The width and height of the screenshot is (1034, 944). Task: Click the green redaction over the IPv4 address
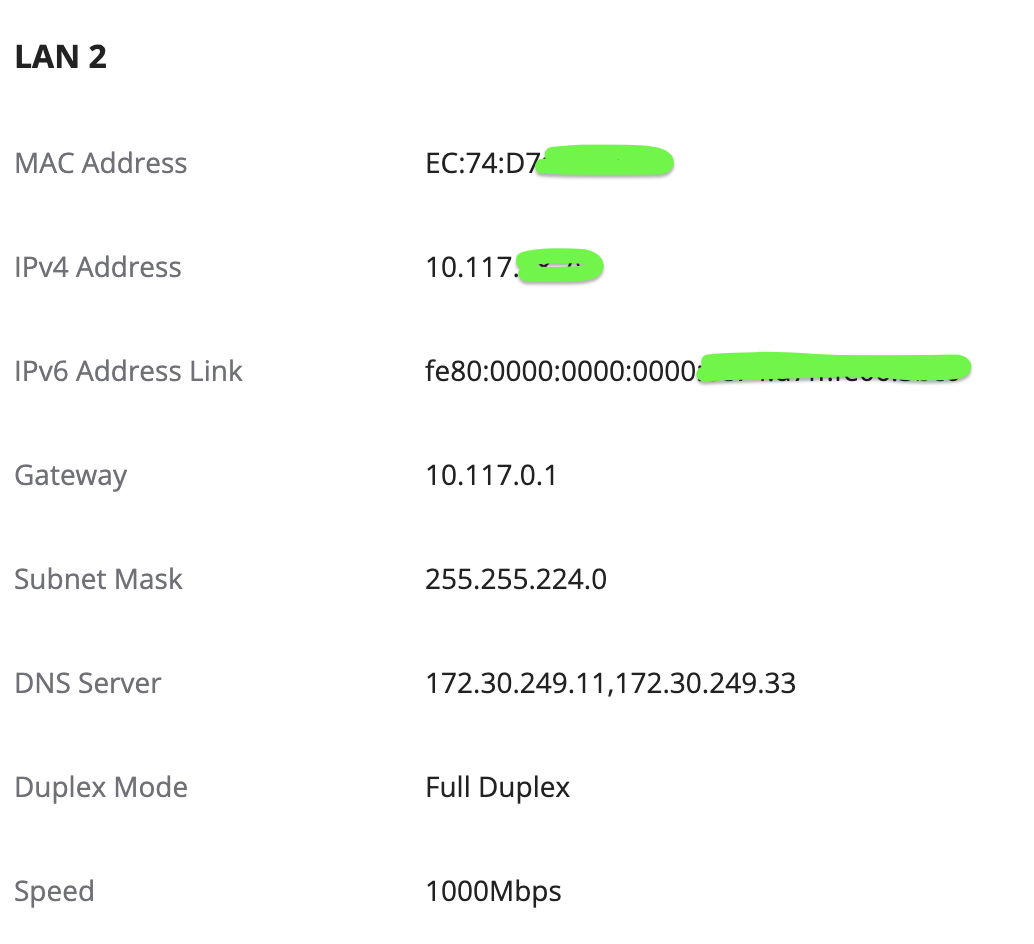pyautogui.click(x=560, y=266)
